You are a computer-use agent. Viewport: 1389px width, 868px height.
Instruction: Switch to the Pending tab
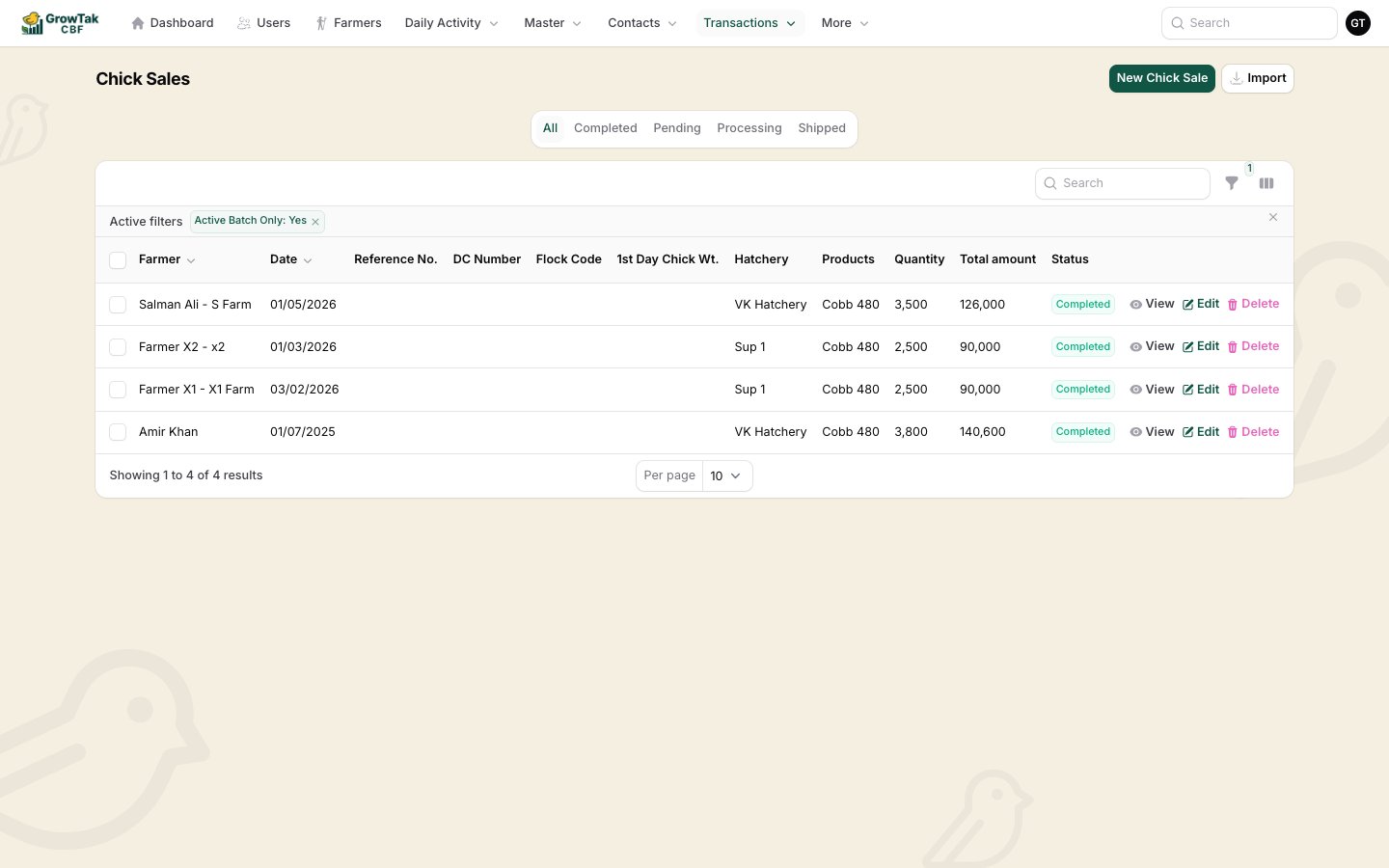[677, 128]
